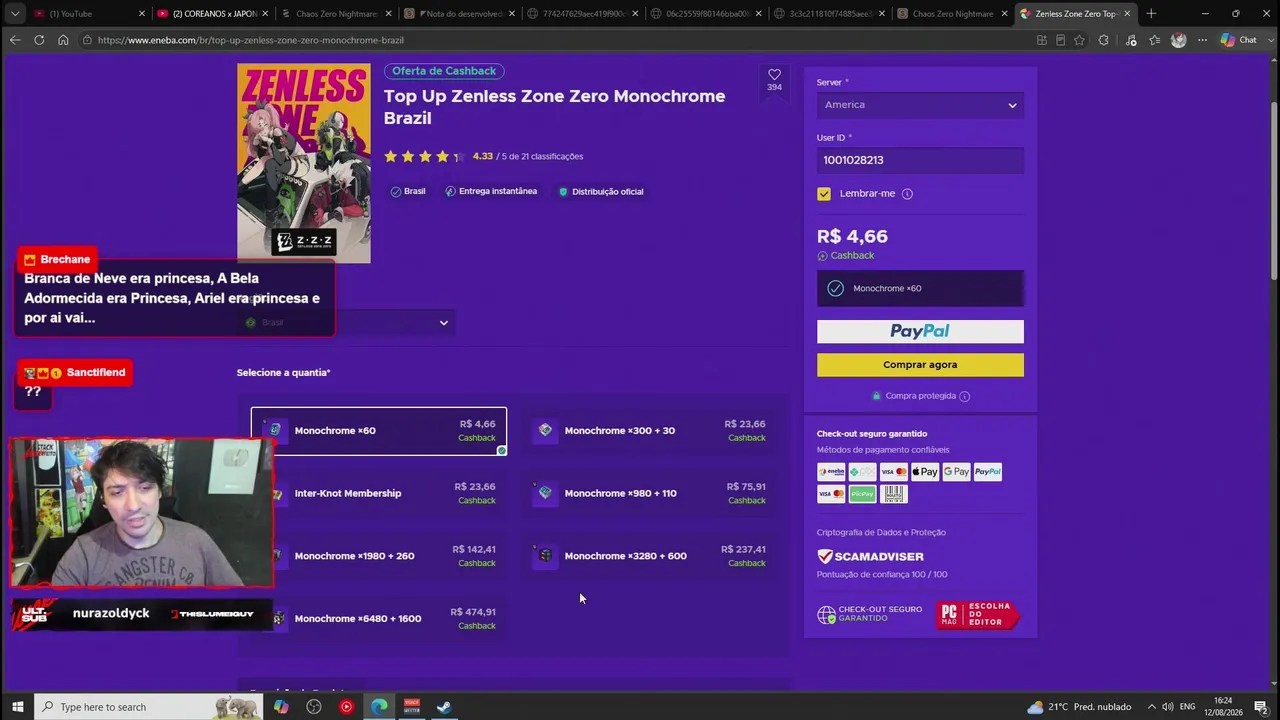Click the page vertical scrollbar
The height and width of the screenshot is (720, 1280).
tap(1274, 190)
